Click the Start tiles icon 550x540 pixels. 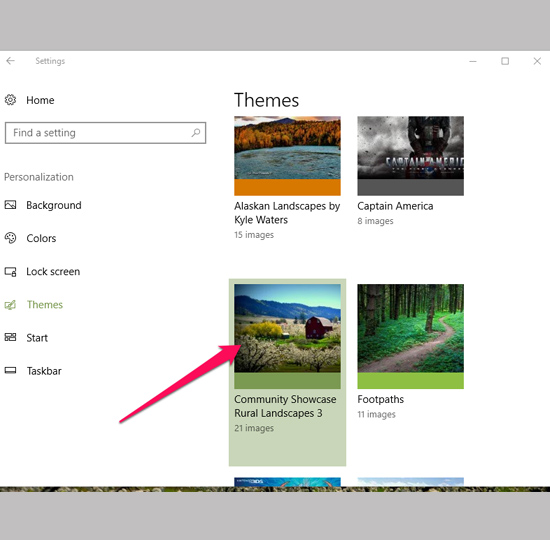click(x=10, y=337)
